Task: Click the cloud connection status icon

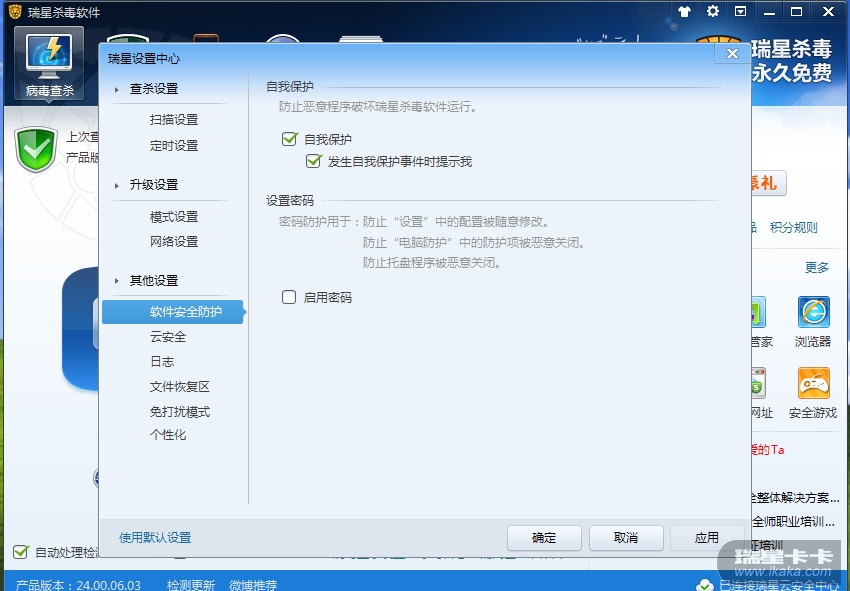Action: [x=705, y=585]
